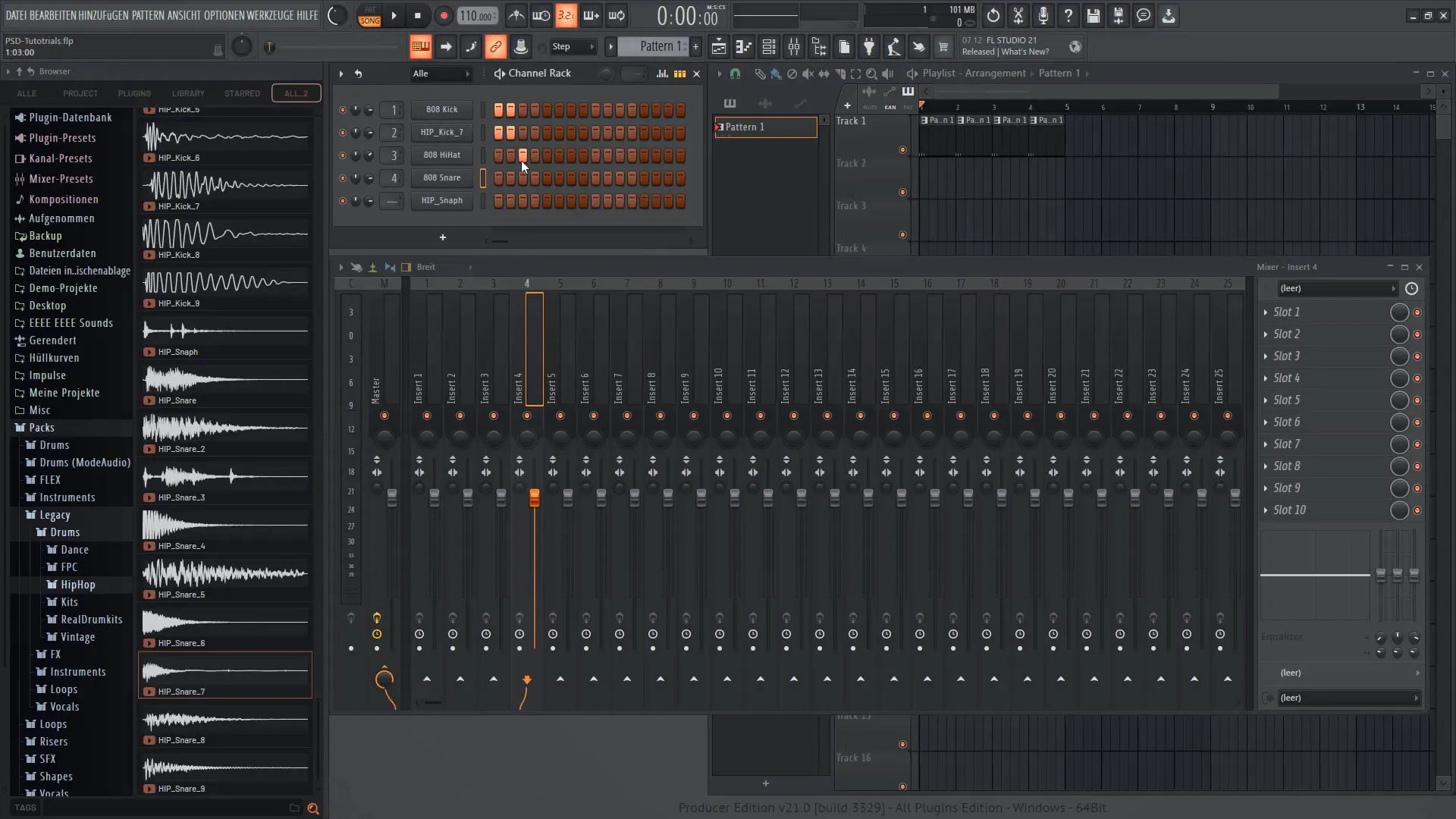Click the CPU meter in title bar
Viewport: 1456px width, 819px height.
tap(922, 15)
